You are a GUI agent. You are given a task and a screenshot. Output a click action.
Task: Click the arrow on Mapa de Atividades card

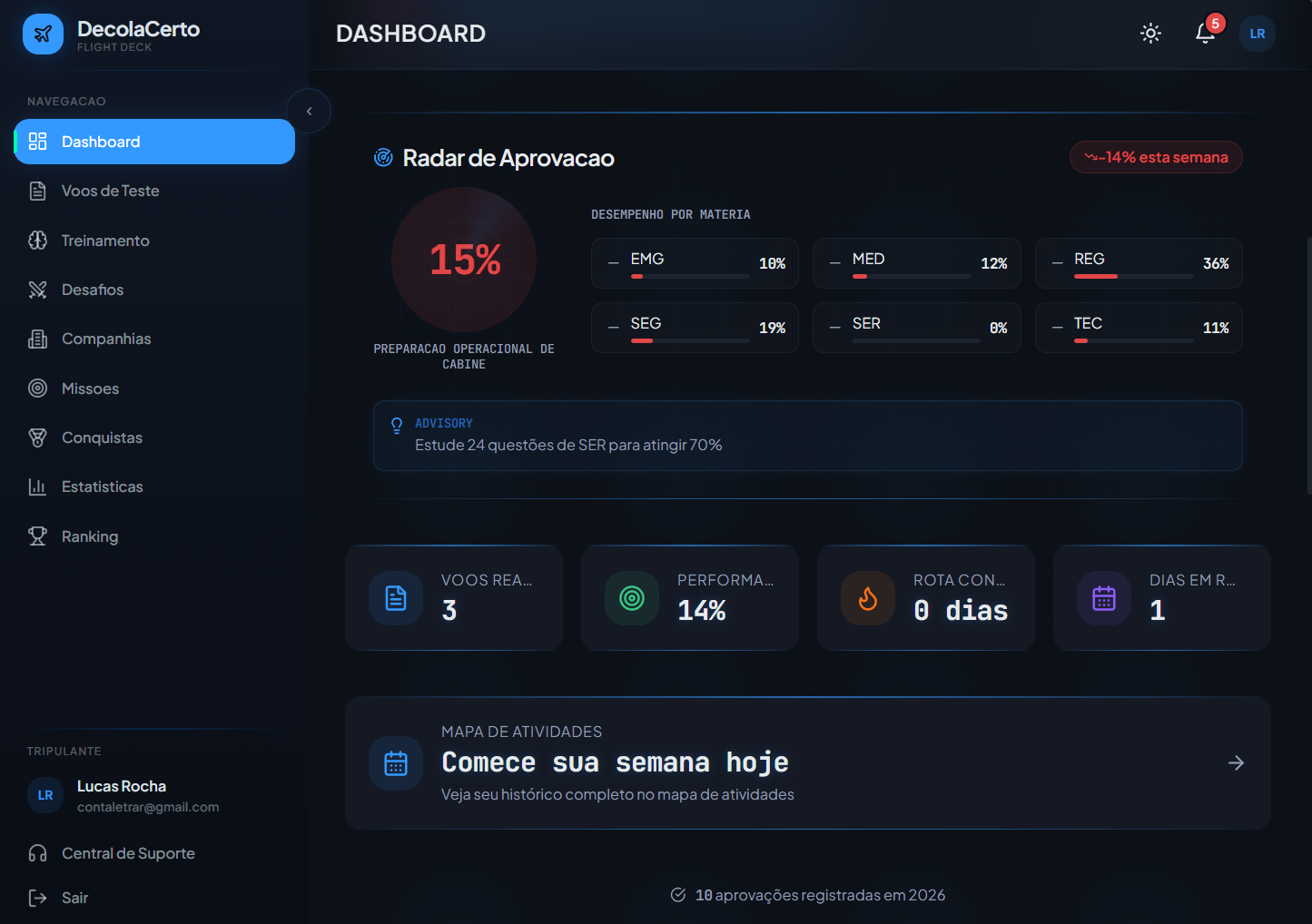1236,763
